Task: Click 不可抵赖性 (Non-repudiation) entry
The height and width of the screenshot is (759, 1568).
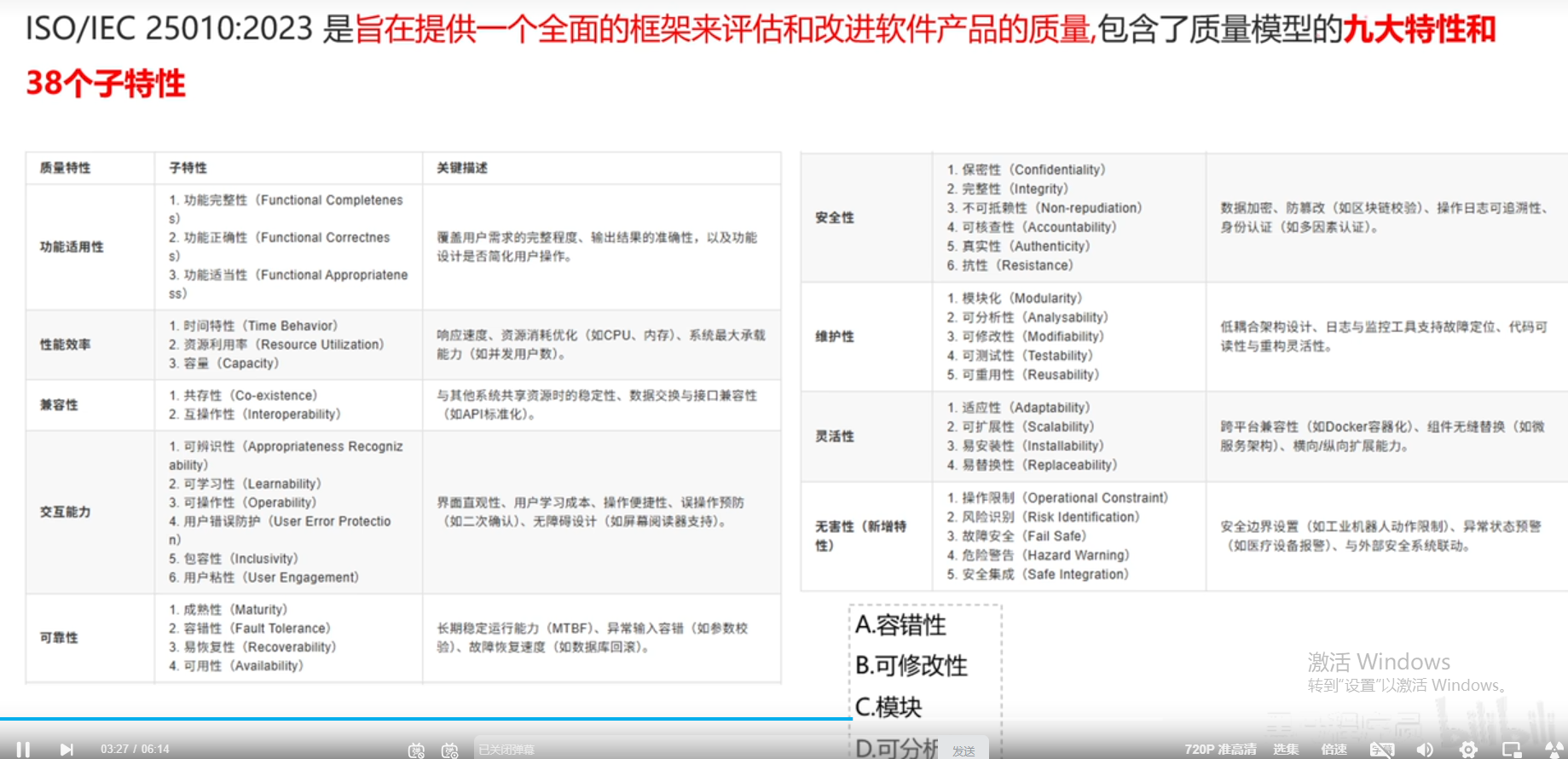Action: [x=1044, y=208]
